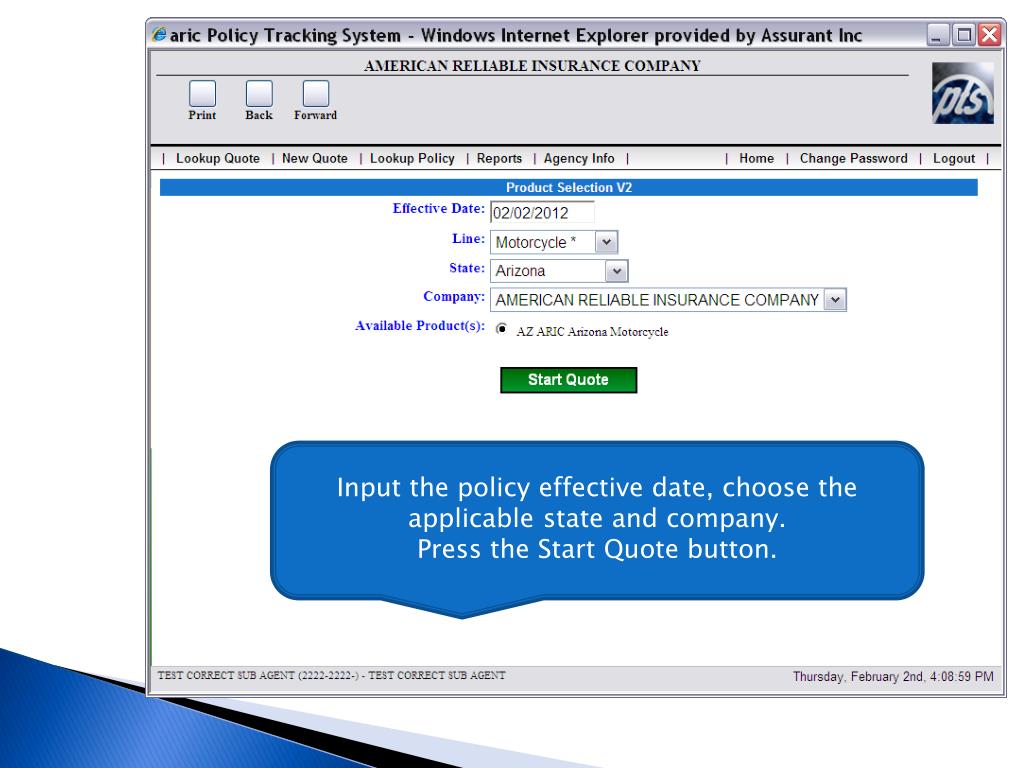Viewport: 1024px width, 768px height.
Task: Click the Forward toolbar icon
Action: pyautogui.click(x=316, y=93)
